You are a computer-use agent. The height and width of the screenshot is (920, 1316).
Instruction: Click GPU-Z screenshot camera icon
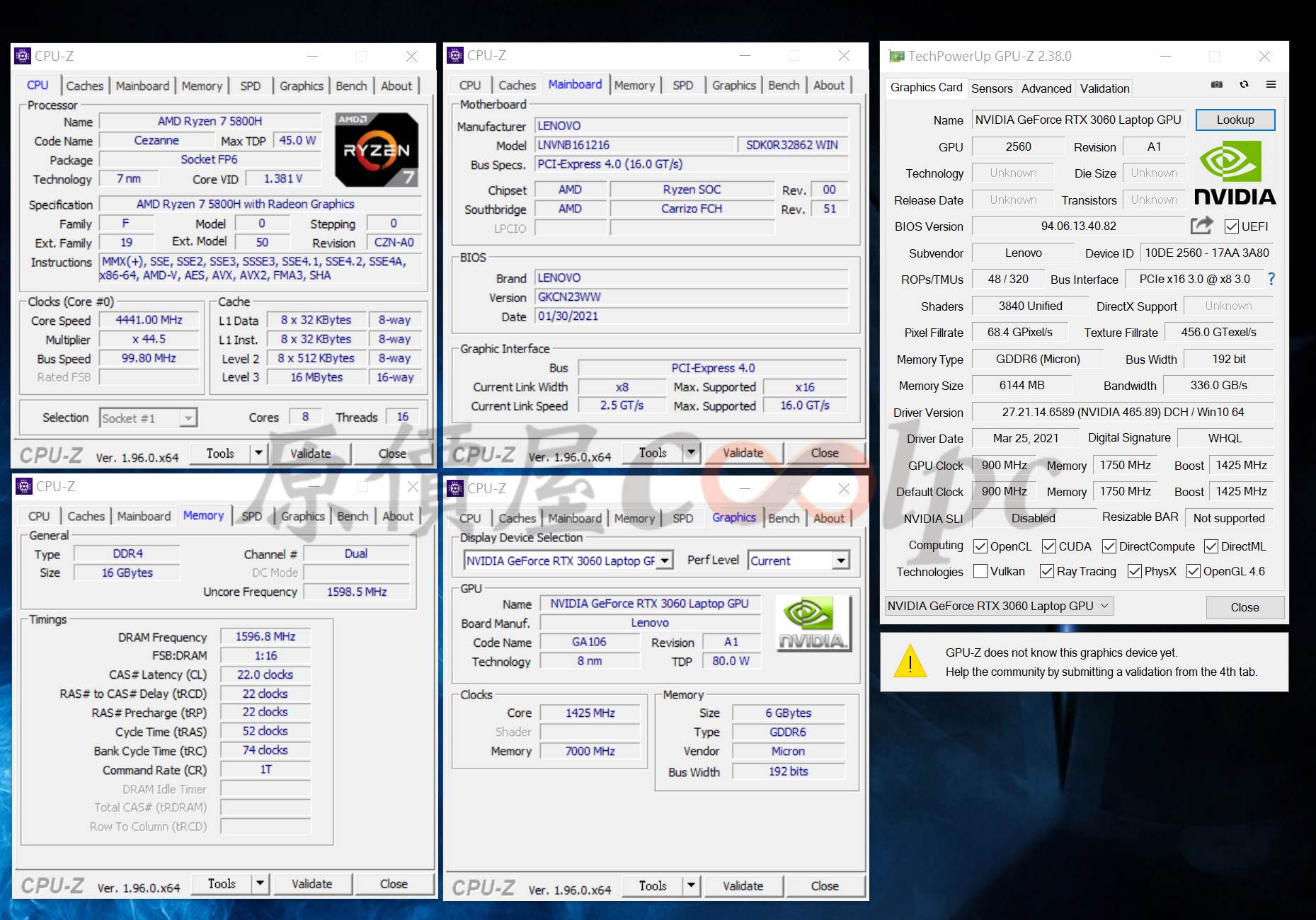coord(1217,84)
